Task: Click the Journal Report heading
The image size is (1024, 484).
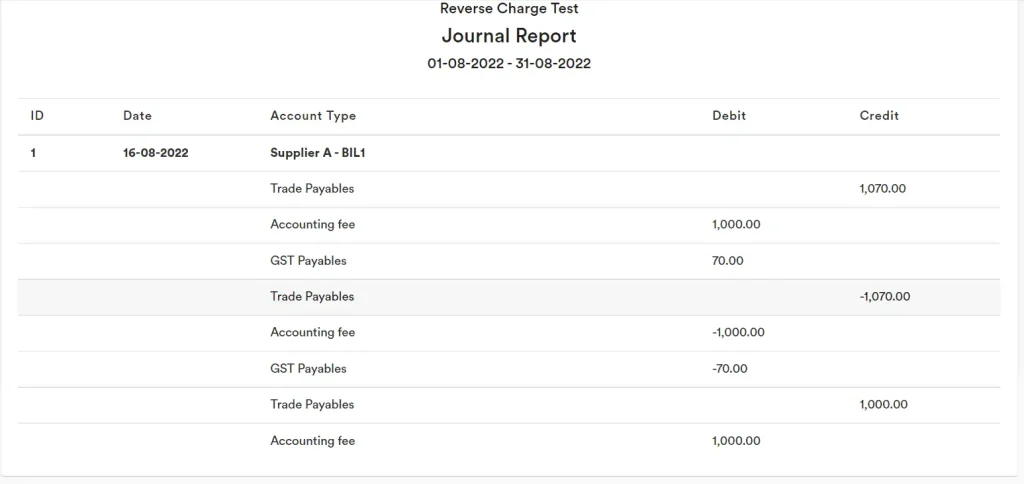Action: coord(509,36)
